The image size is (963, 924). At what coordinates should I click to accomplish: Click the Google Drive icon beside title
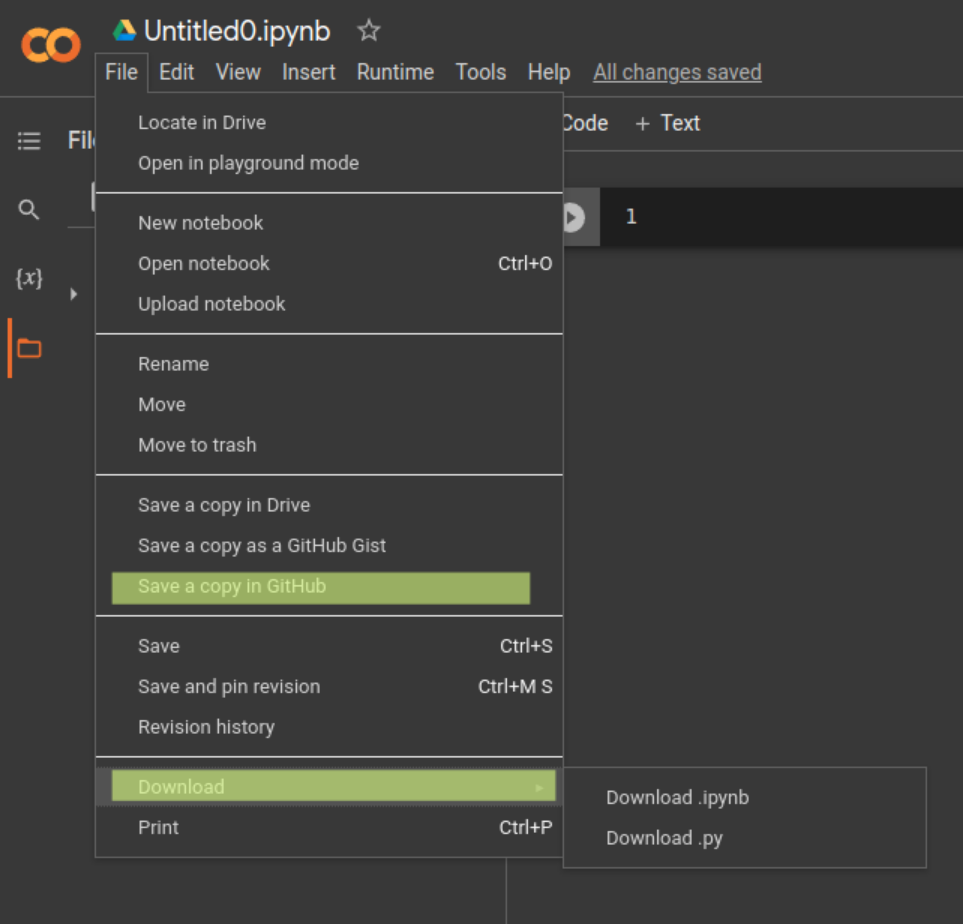(124, 31)
